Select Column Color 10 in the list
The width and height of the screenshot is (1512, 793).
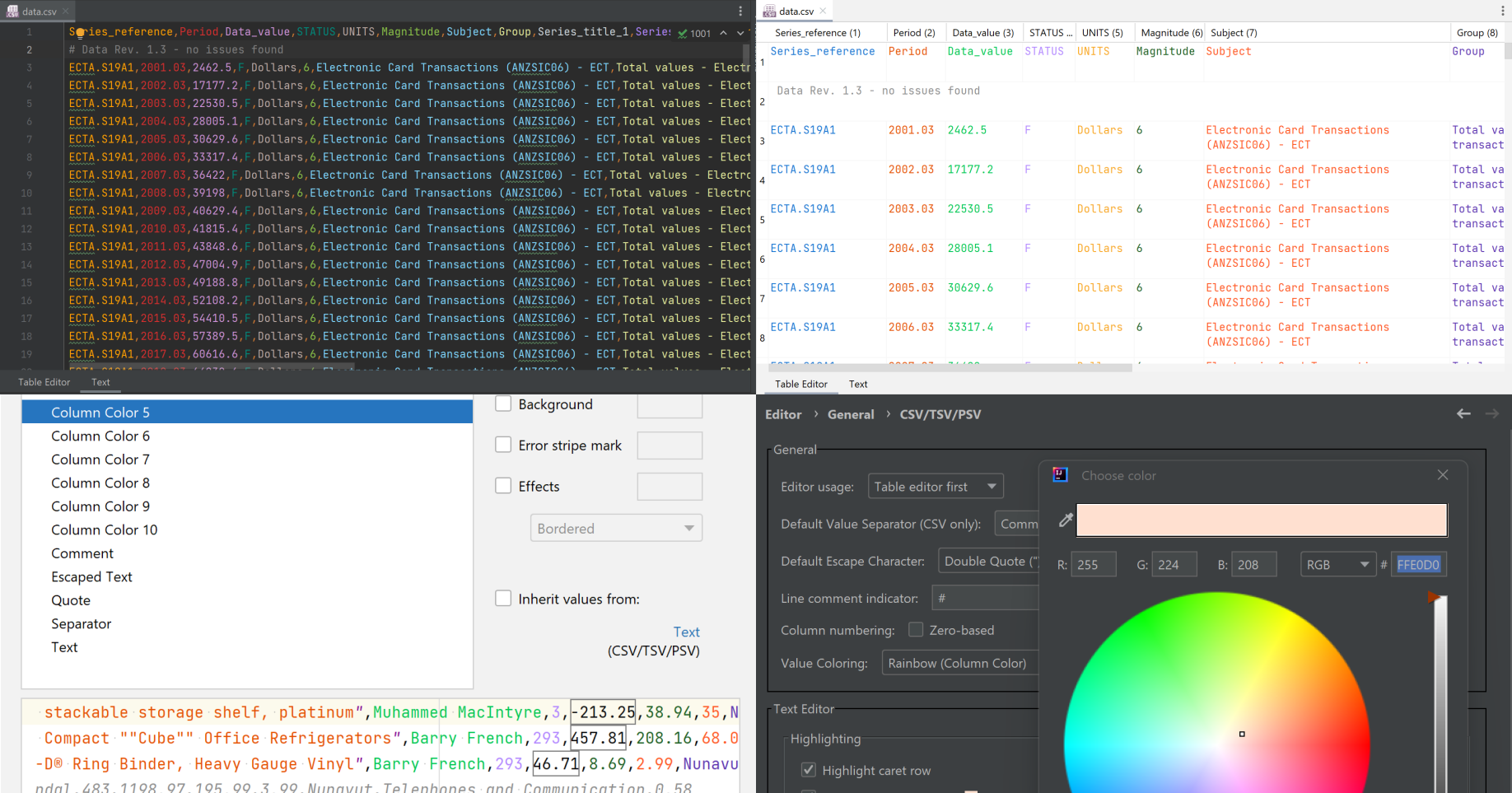coord(247,529)
